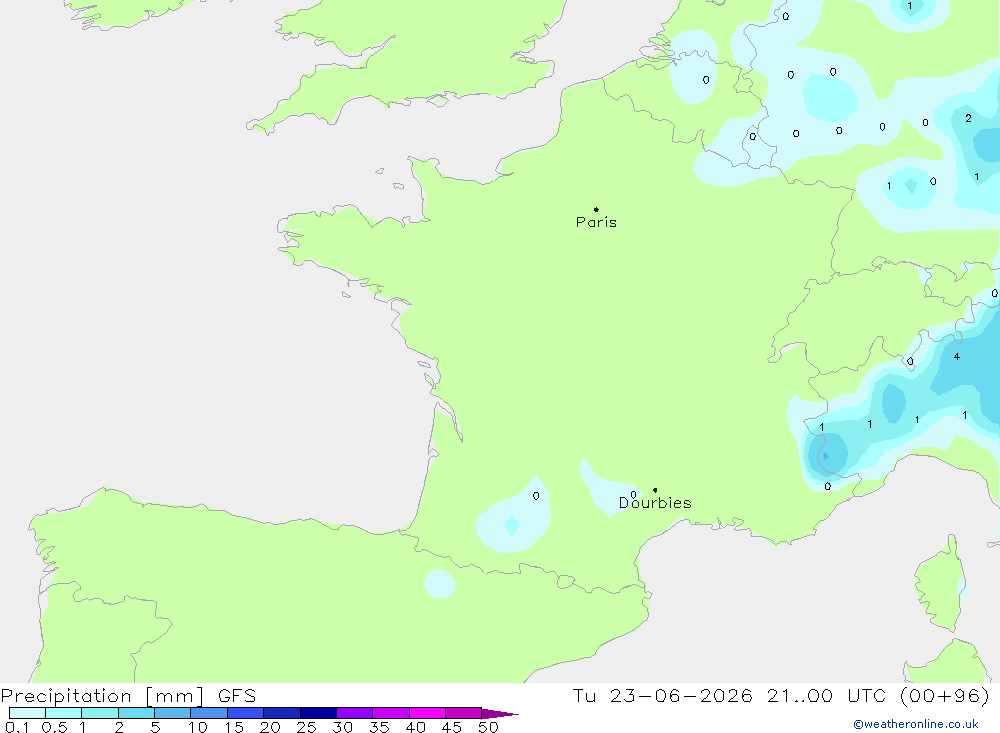This screenshot has height=733, width=1000.
Task: Click the above-50 mm legend arrow tip
Action: pos(500,713)
